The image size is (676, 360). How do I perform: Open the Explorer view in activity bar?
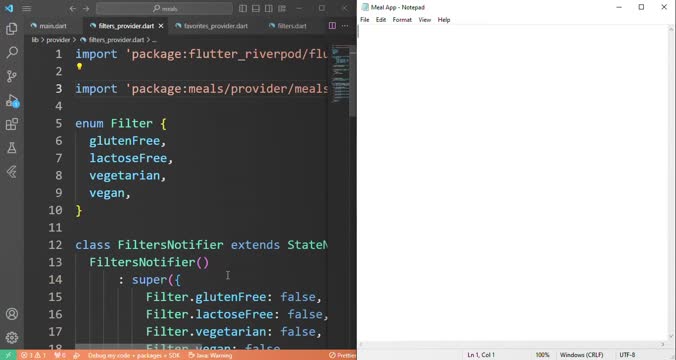click(12, 29)
